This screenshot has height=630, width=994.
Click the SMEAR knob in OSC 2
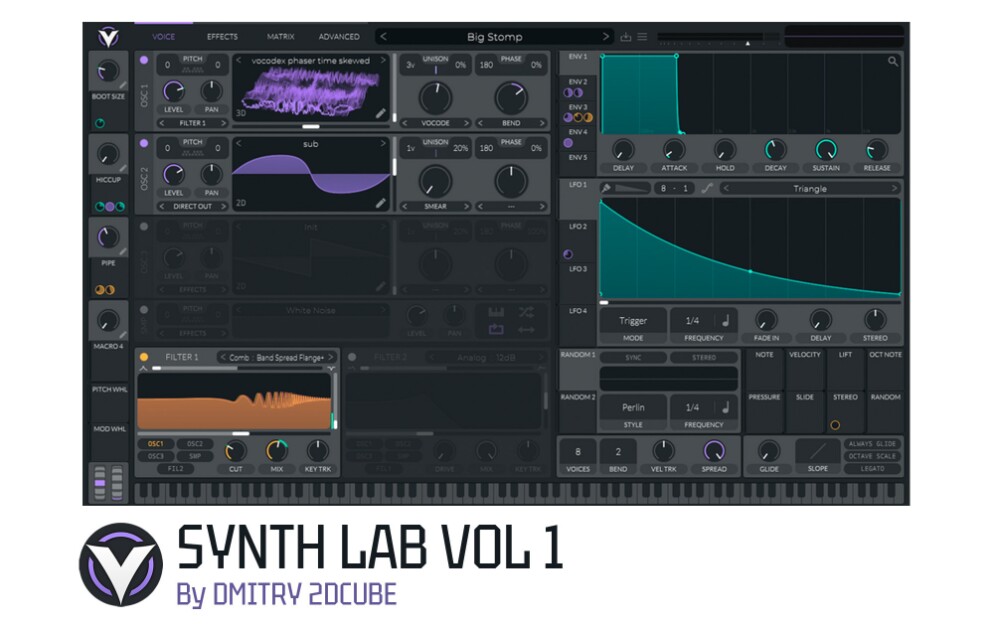(x=436, y=181)
